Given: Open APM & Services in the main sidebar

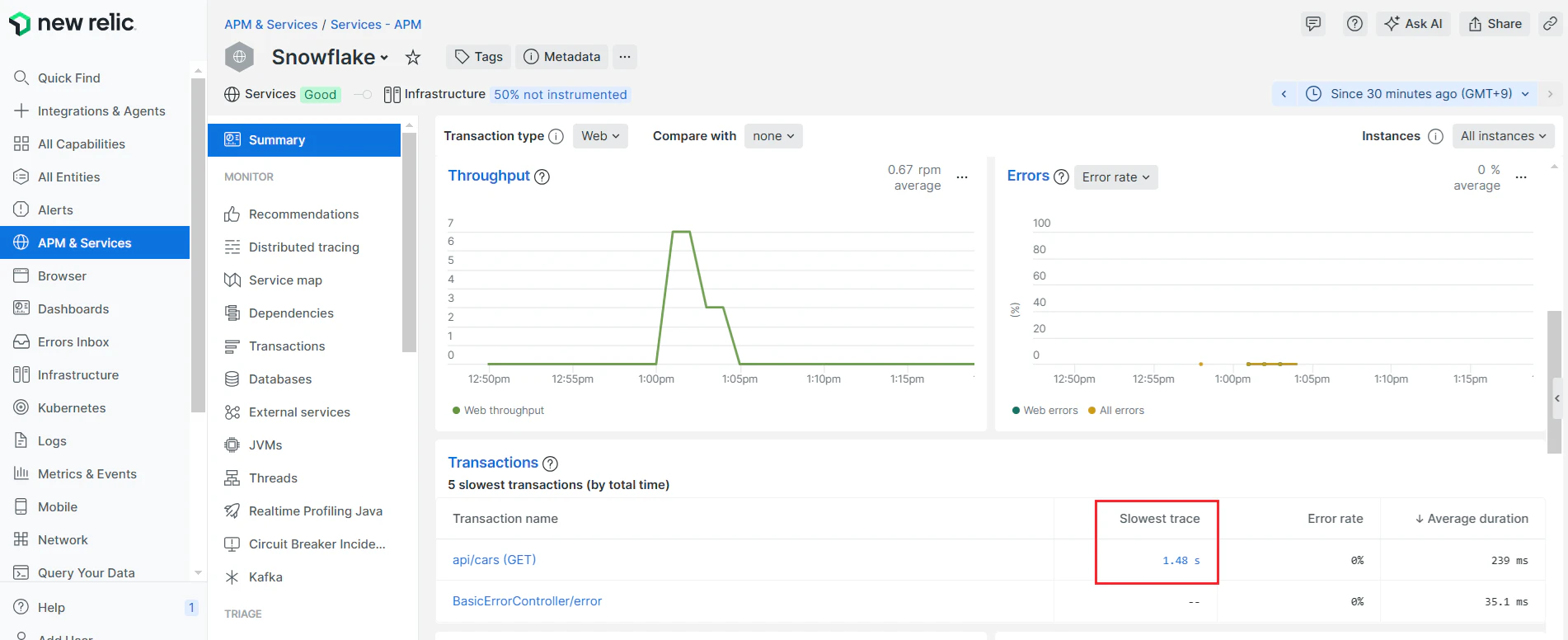Looking at the screenshot, I should [x=95, y=242].
